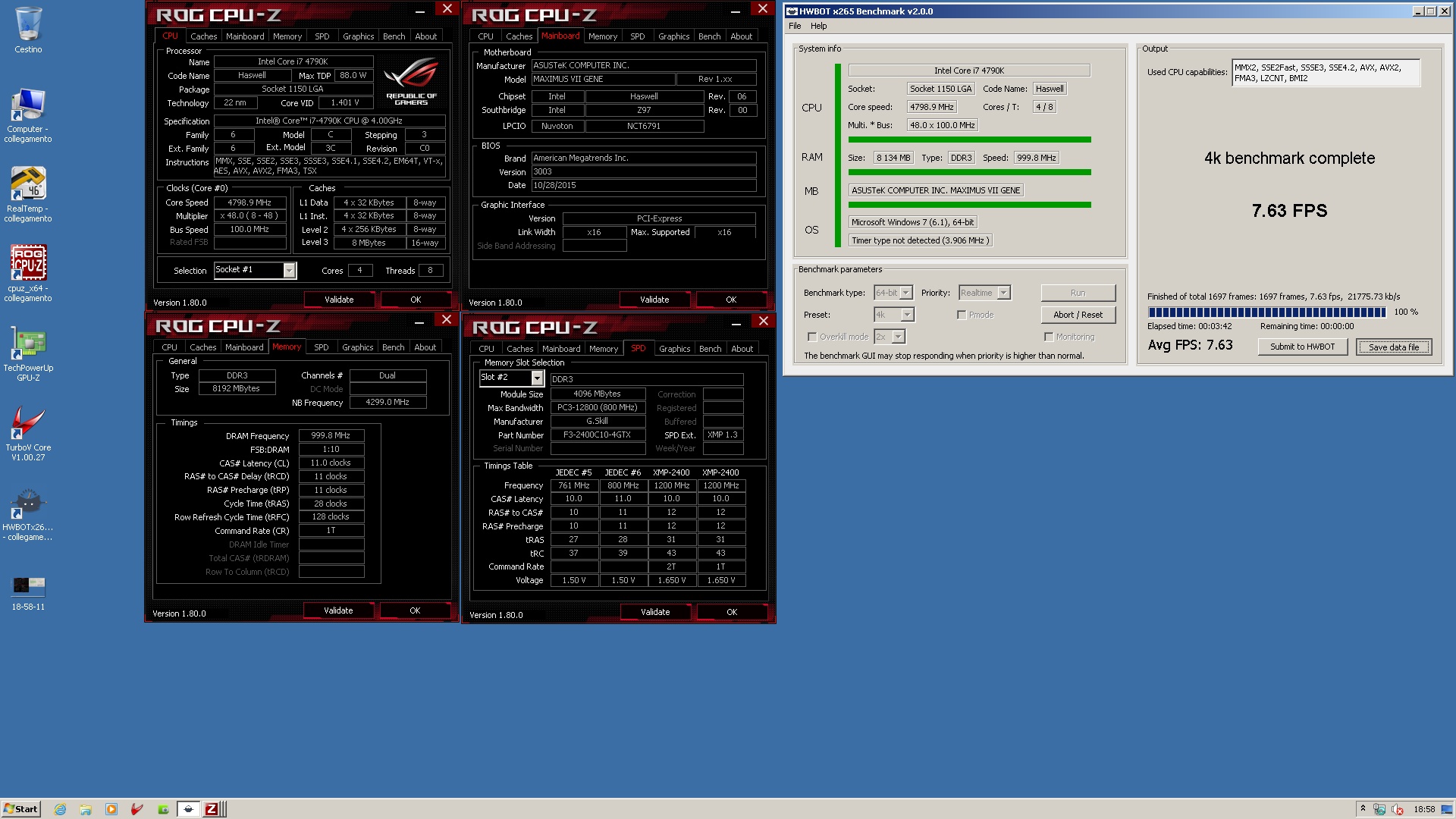Minimize the top-left CPU-Z CPU window
This screenshot has height=819, width=1456.
[x=420, y=11]
